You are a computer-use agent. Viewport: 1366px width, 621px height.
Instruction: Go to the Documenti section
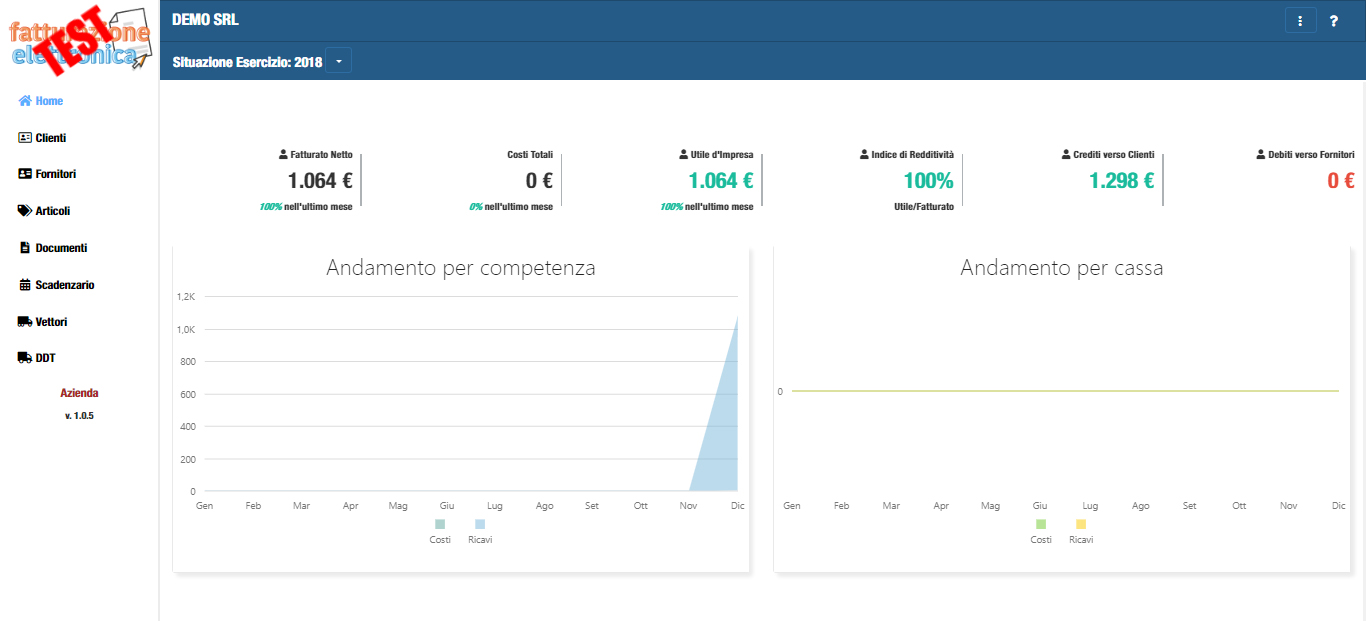61,248
